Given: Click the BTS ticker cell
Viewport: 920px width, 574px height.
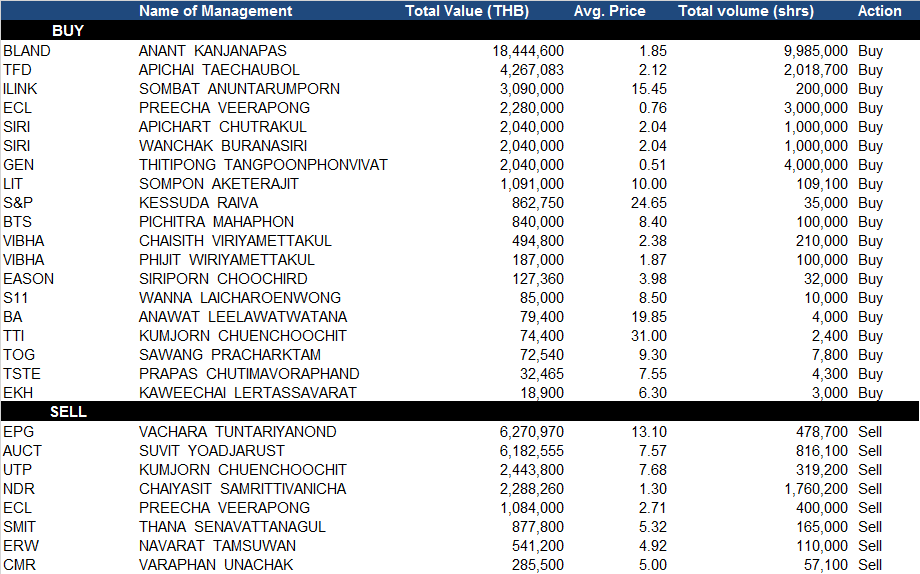Looking at the screenshot, I should 17,222.
